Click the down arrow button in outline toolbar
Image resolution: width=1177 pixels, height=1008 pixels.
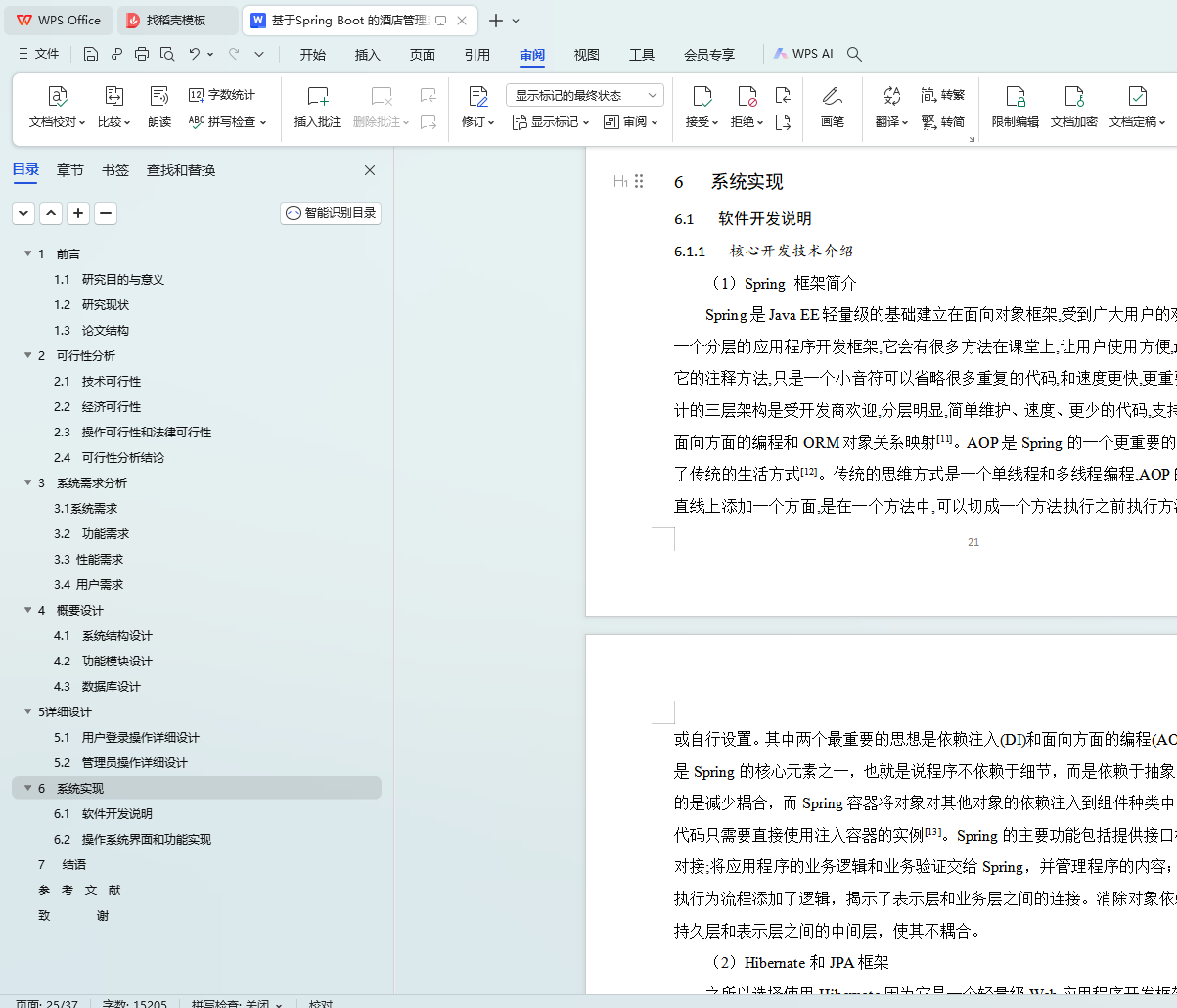tap(23, 213)
